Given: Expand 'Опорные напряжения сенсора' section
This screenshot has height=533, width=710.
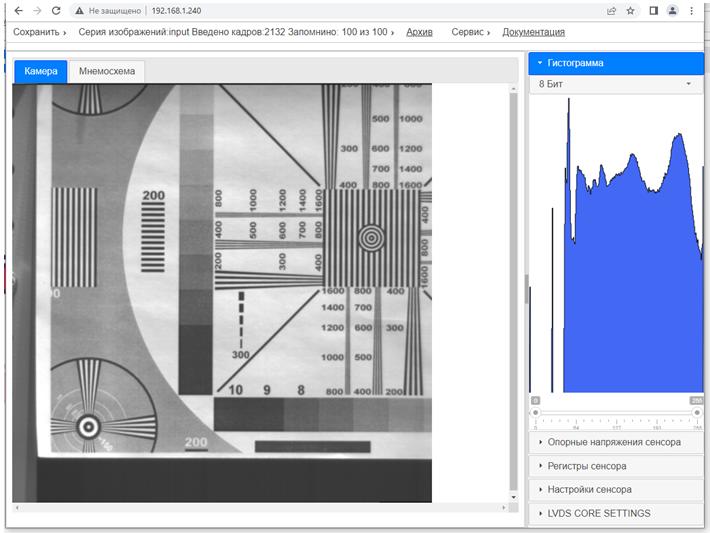Looking at the screenshot, I should coord(615,442).
